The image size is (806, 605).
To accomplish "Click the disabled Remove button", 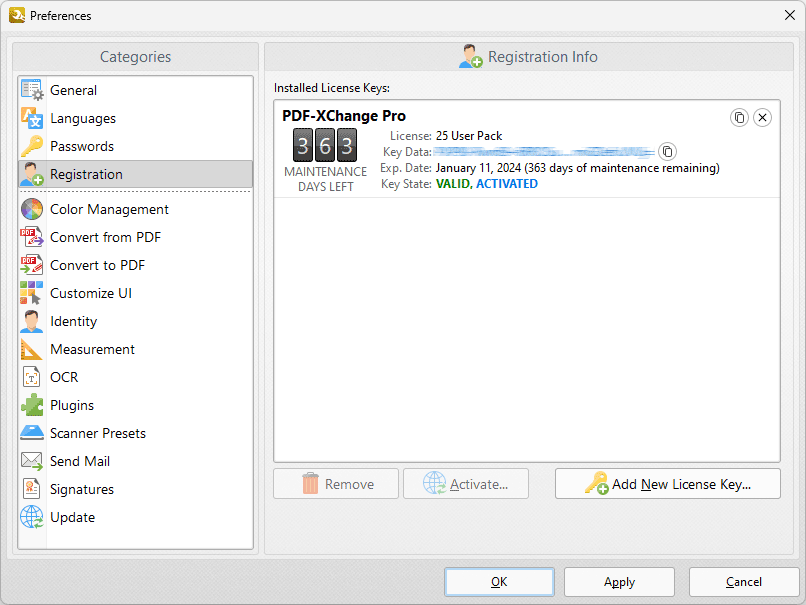I will click(336, 484).
